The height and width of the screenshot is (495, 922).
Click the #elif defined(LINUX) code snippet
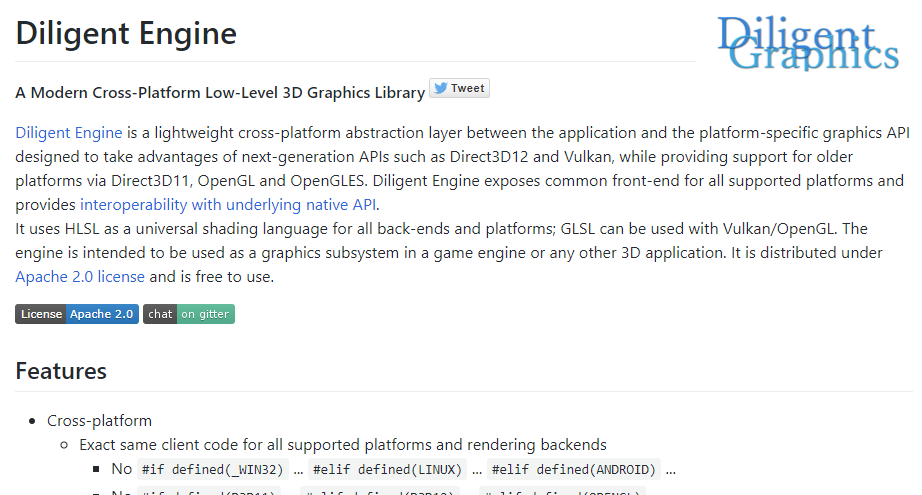[387, 470]
